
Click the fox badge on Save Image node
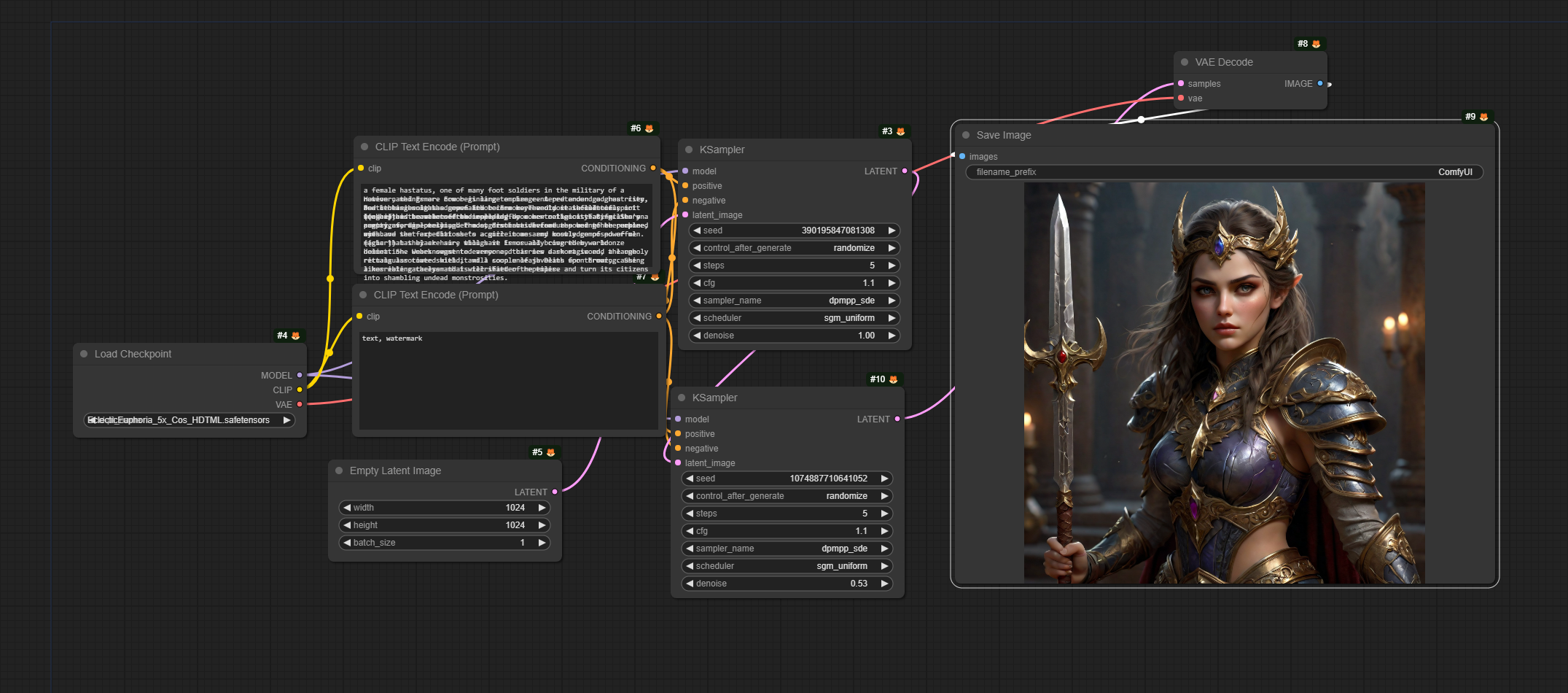point(1483,117)
